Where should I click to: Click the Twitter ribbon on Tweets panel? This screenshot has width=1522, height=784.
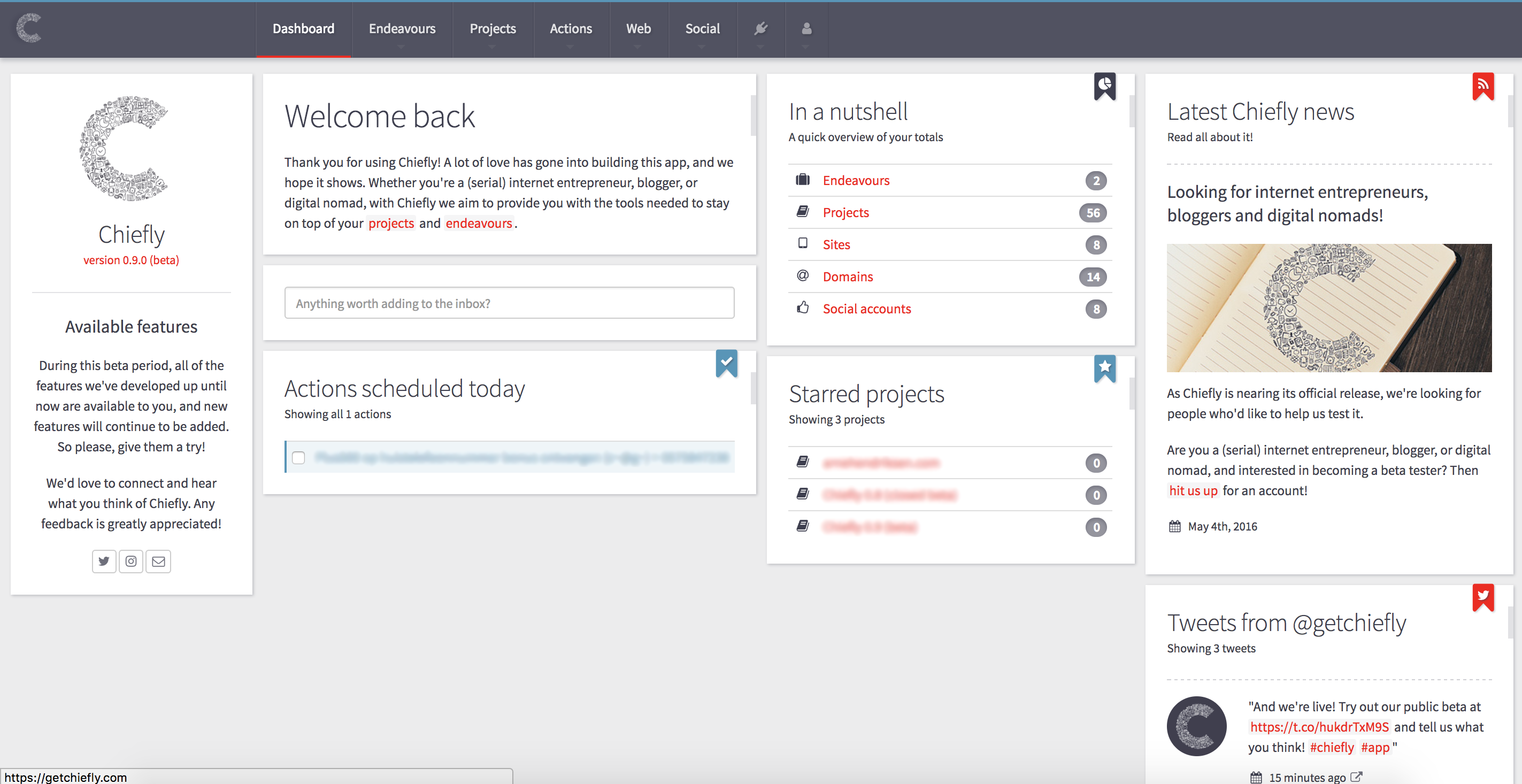[1482, 597]
